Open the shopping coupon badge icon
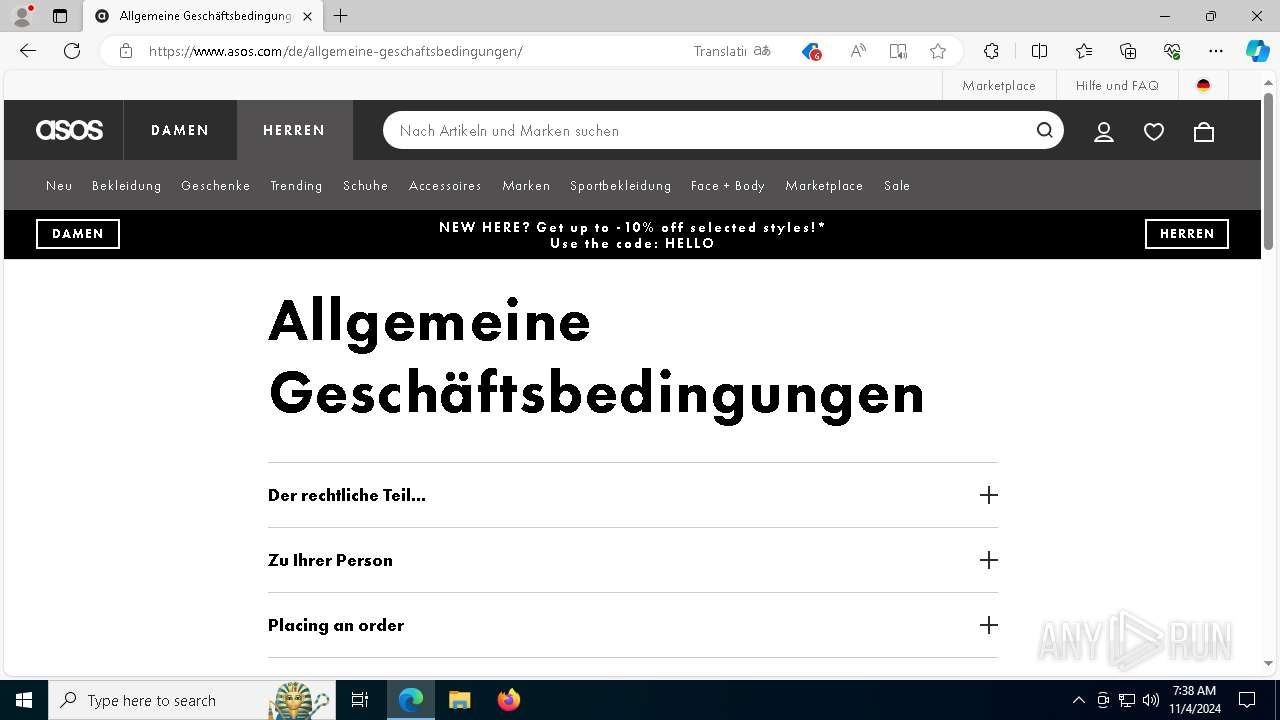Viewport: 1280px width, 720px height. 811,51
